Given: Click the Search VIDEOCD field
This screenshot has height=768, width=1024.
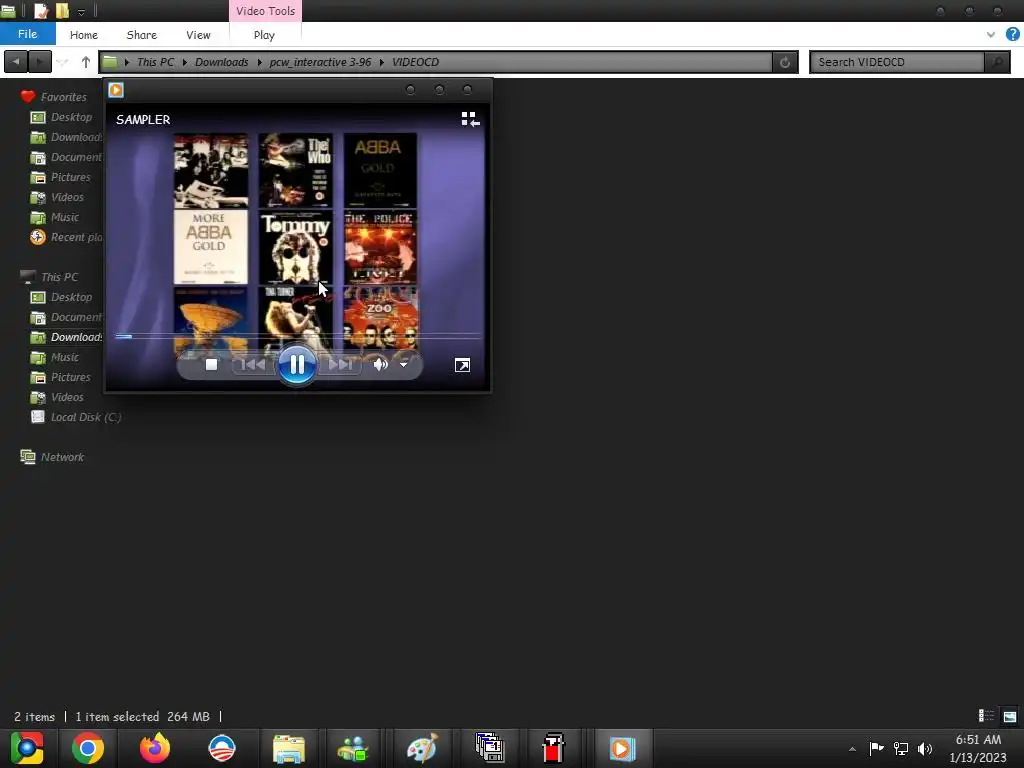Looking at the screenshot, I should point(897,62).
